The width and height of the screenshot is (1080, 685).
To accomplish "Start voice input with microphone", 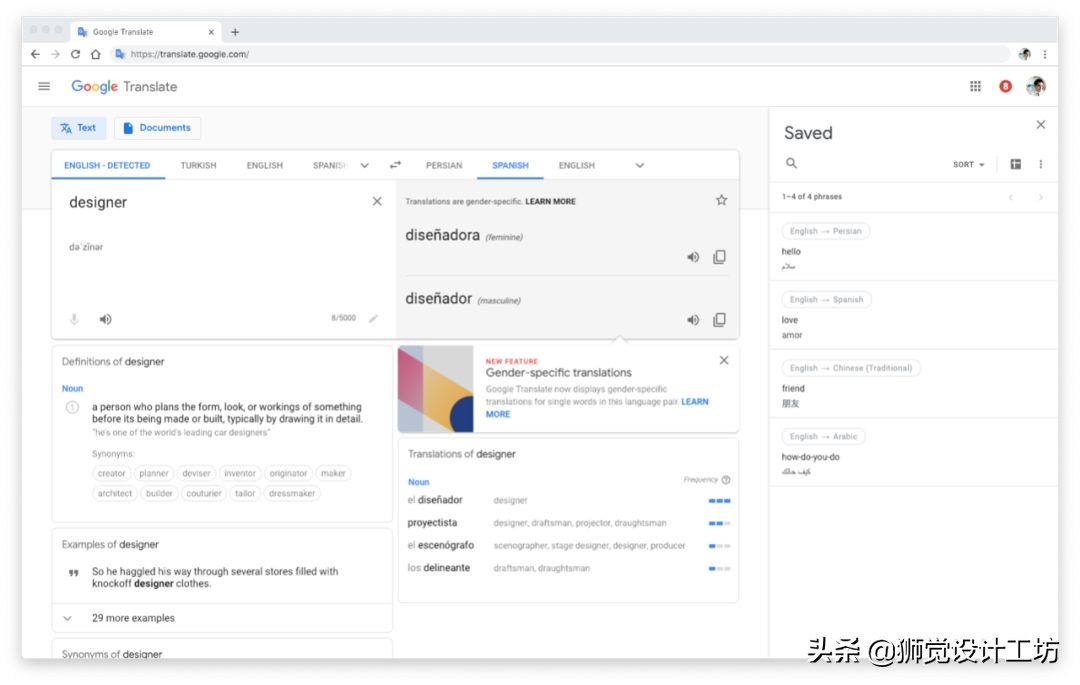I will (74, 319).
